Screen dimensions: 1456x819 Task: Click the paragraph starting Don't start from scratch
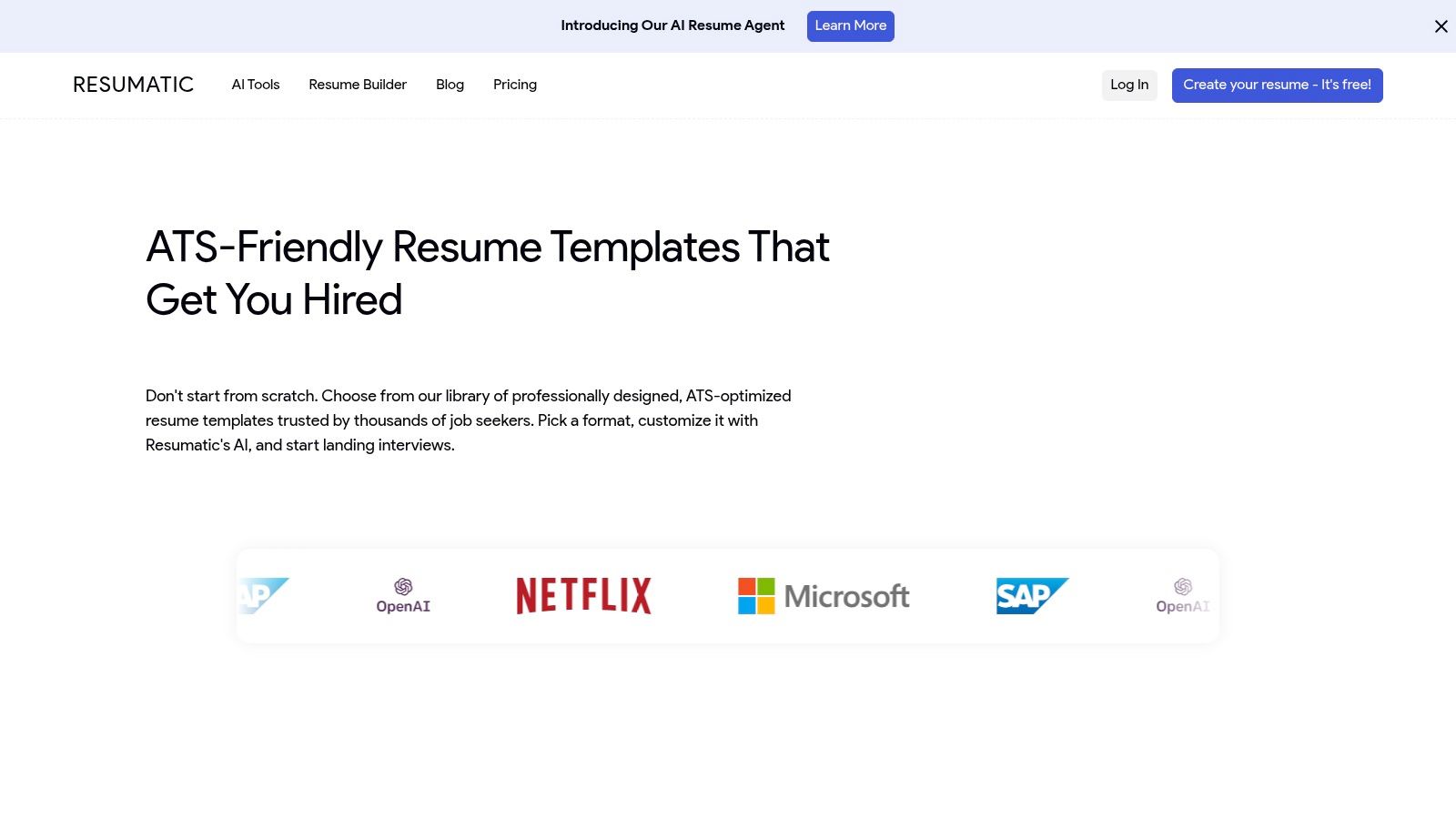click(469, 420)
